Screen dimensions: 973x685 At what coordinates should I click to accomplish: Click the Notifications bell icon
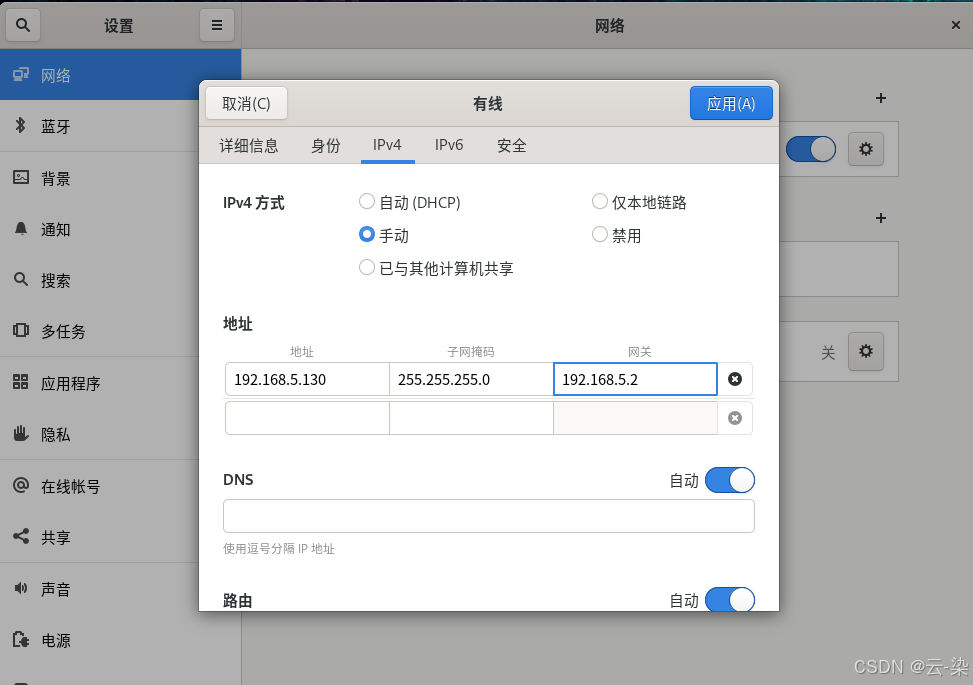tap(21, 229)
